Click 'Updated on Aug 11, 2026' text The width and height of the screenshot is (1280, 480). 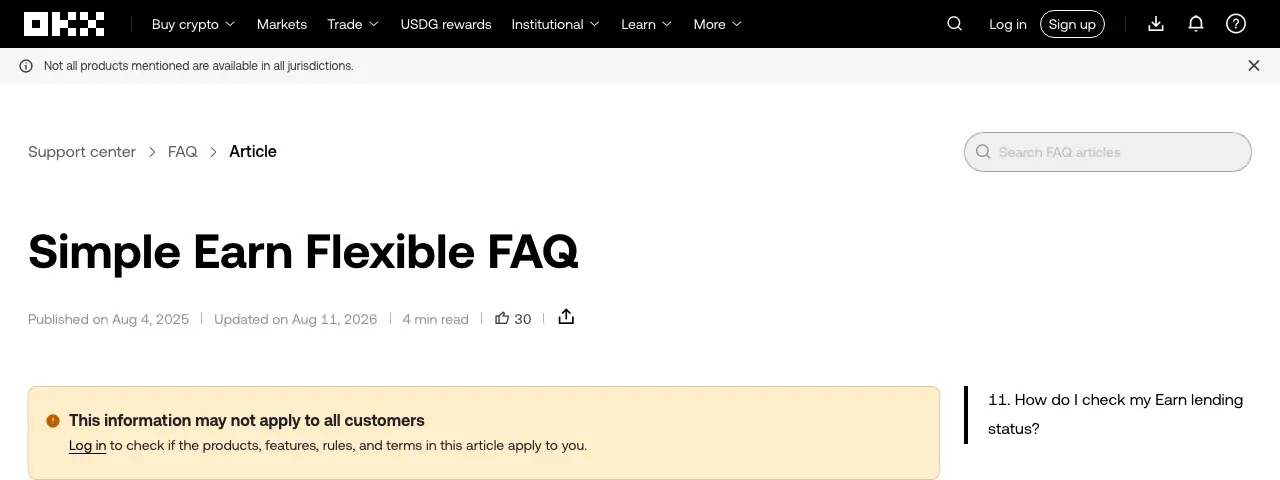click(x=296, y=319)
